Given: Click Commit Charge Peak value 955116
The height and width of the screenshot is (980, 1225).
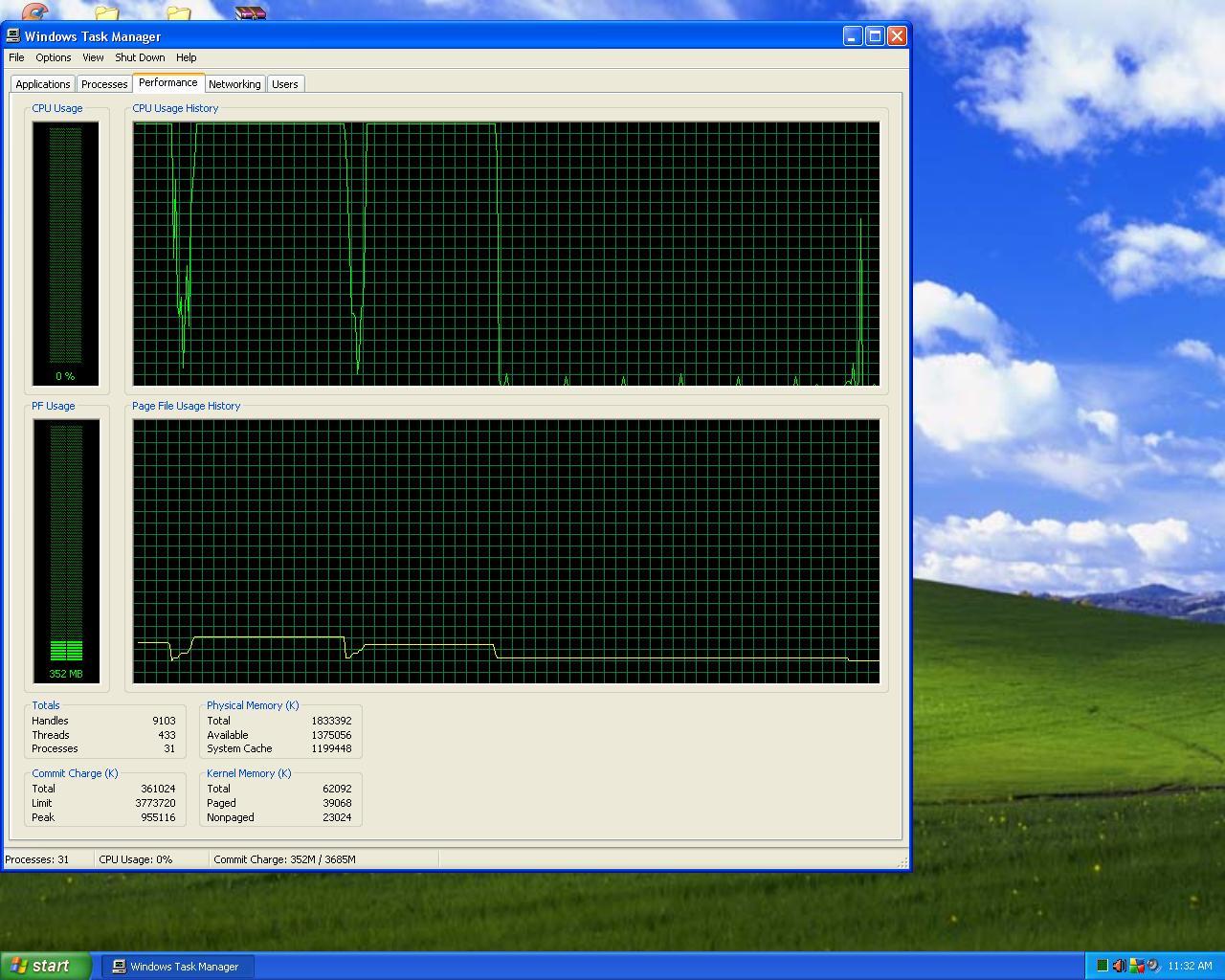Looking at the screenshot, I should coord(158,817).
